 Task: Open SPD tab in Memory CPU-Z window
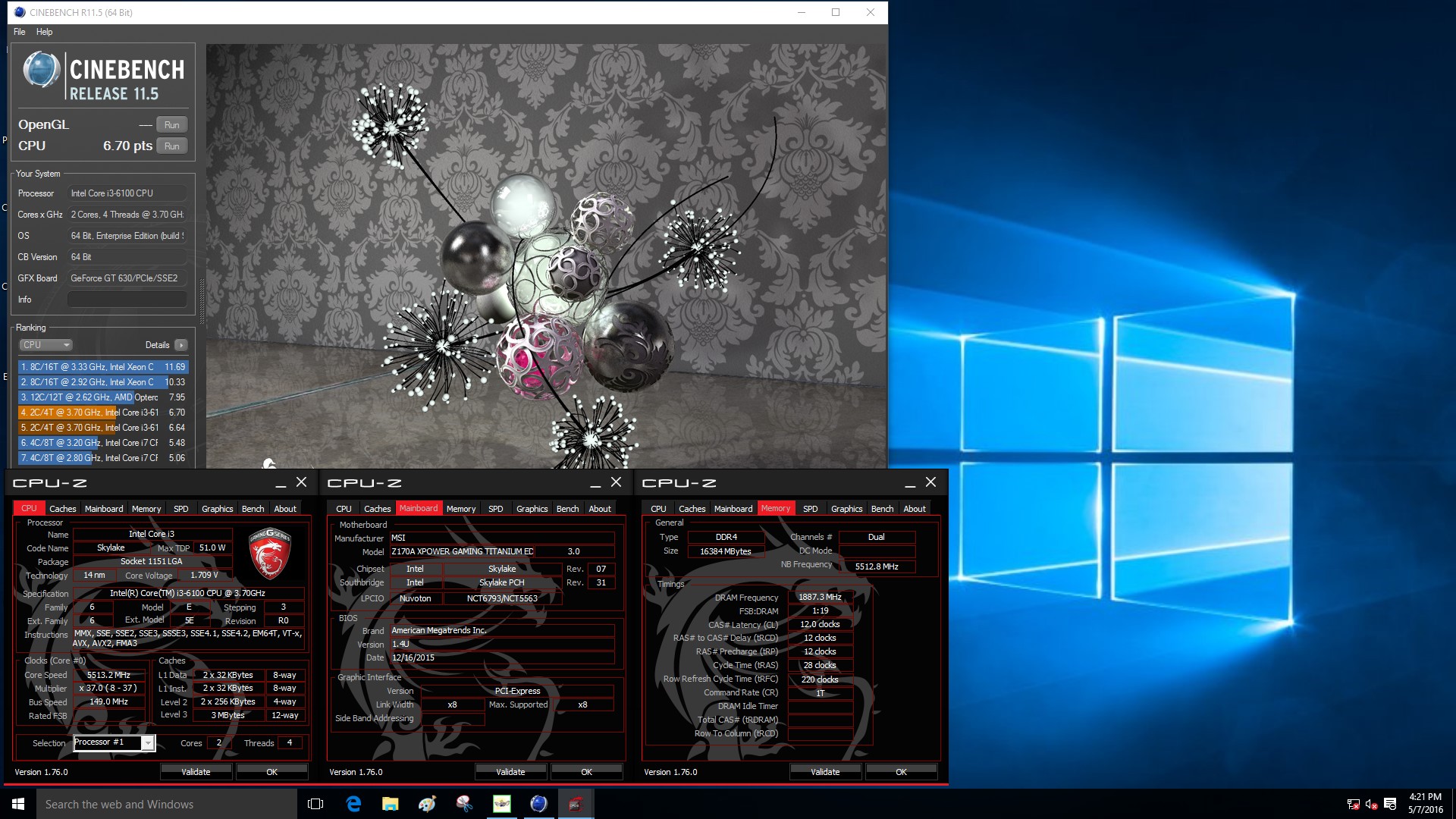(x=811, y=509)
